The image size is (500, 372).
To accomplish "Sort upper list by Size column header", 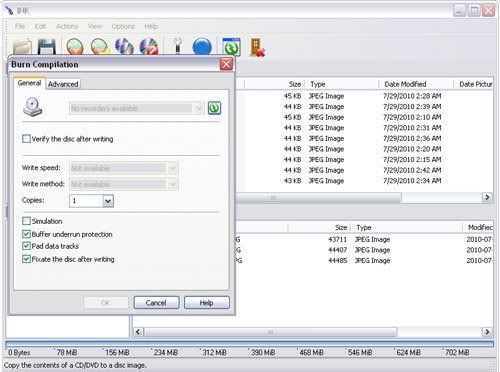I will point(274,84).
